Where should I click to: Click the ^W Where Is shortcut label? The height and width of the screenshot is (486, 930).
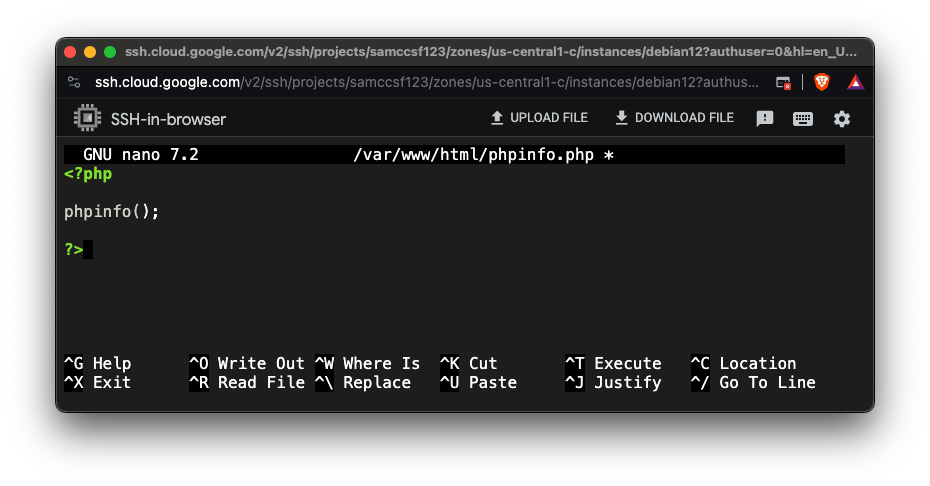pyautogui.click(x=367, y=364)
